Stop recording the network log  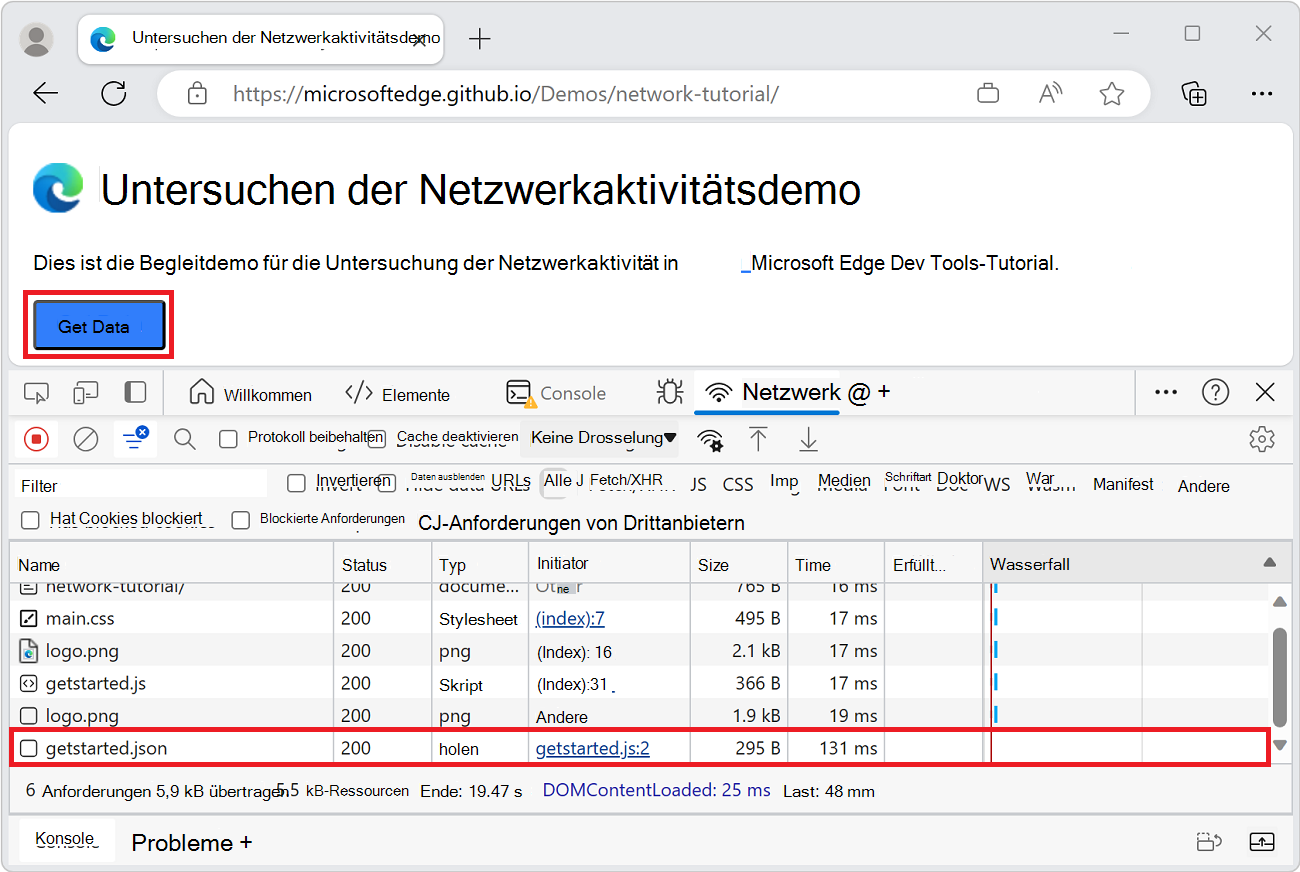tap(36, 438)
